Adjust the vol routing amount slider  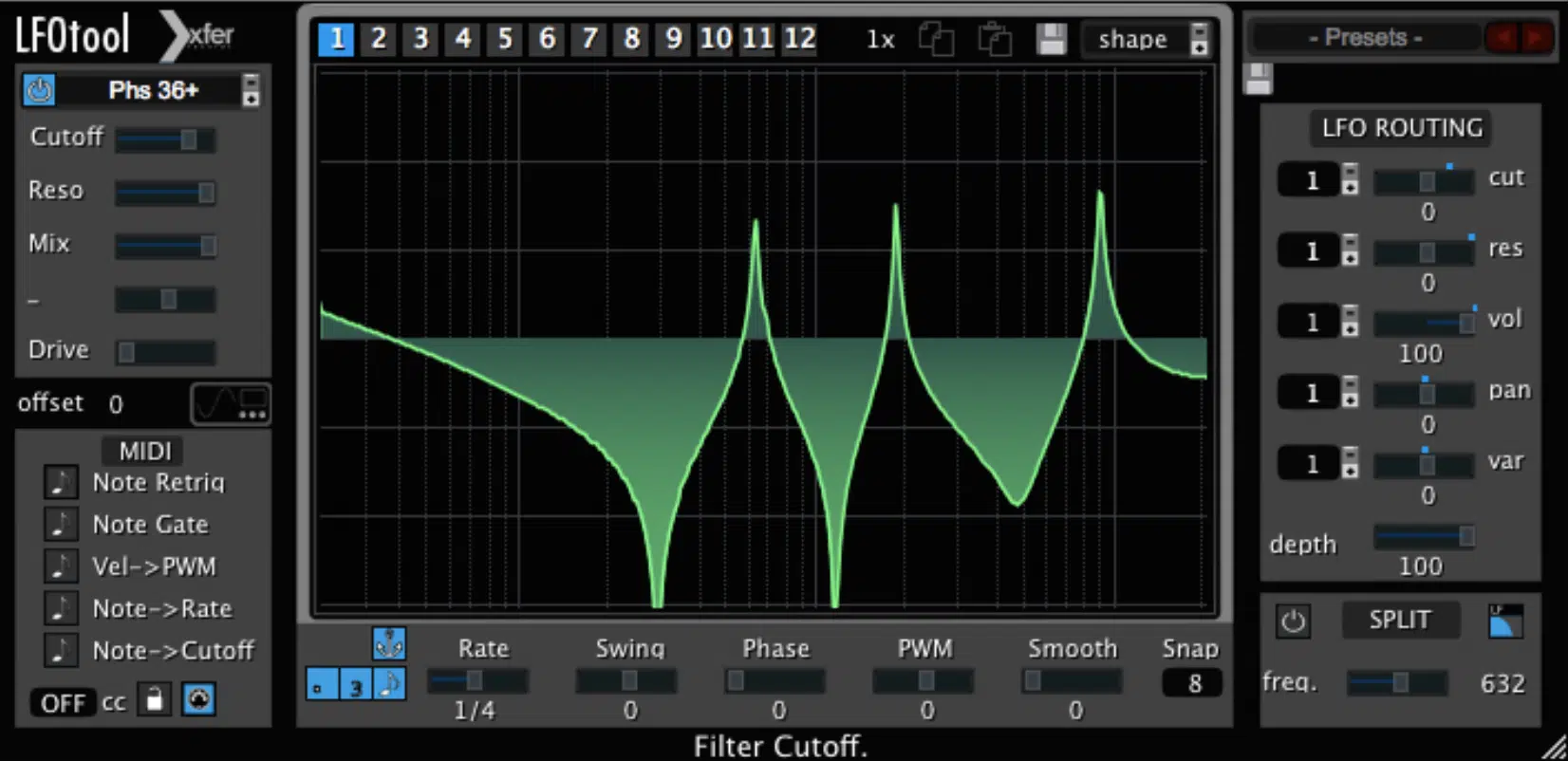tap(1425, 324)
